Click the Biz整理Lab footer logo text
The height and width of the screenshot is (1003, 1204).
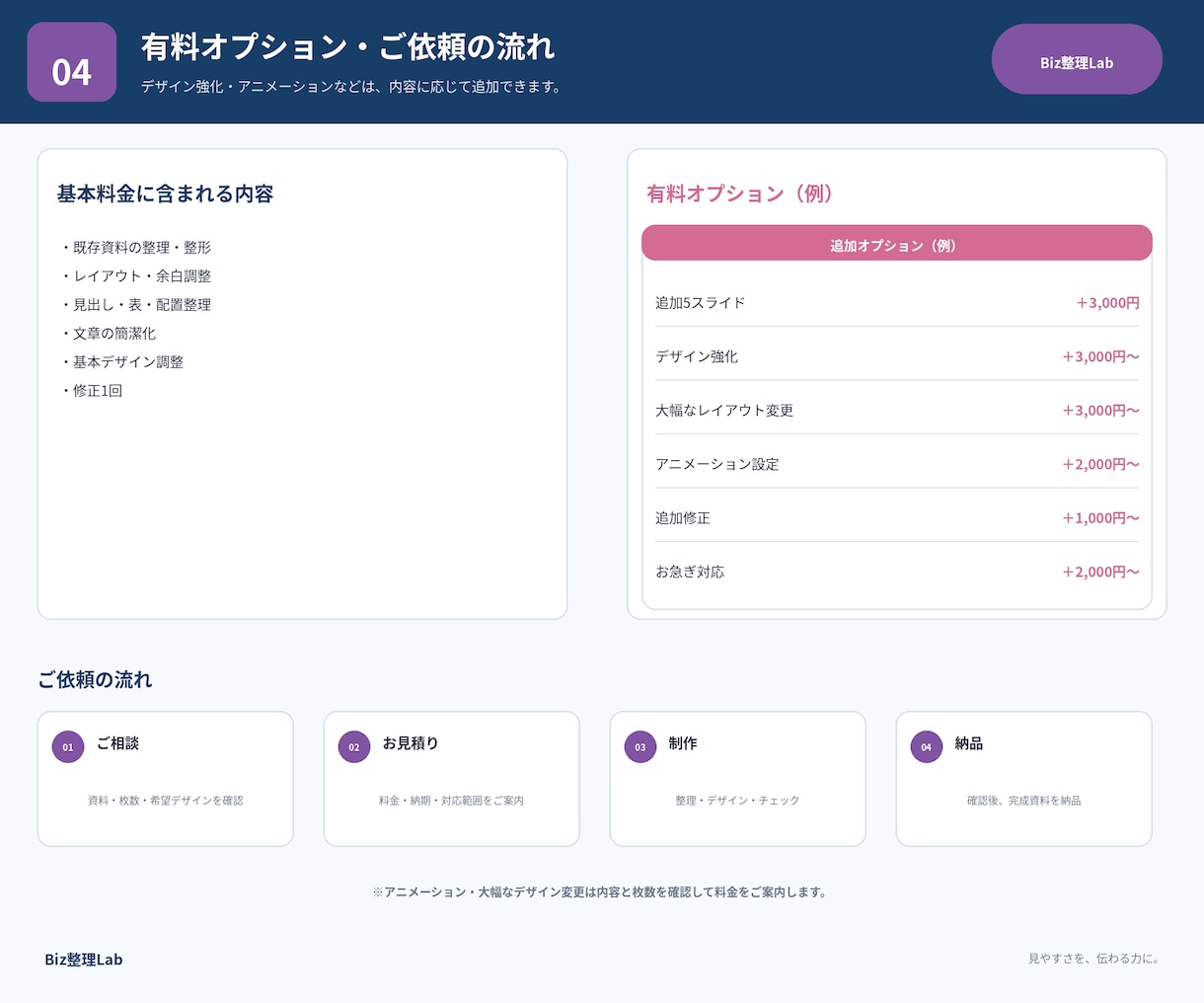(84, 960)
